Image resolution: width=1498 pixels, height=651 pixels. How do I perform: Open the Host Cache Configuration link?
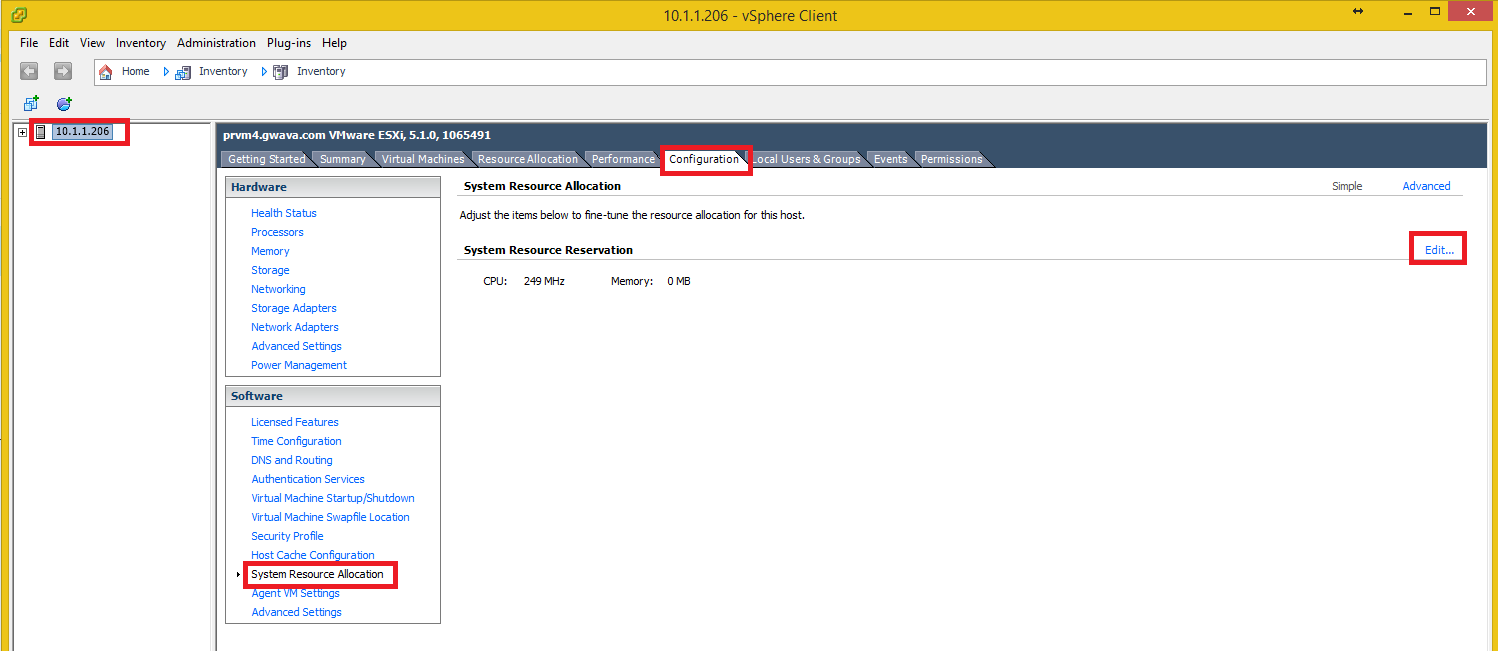313,555
